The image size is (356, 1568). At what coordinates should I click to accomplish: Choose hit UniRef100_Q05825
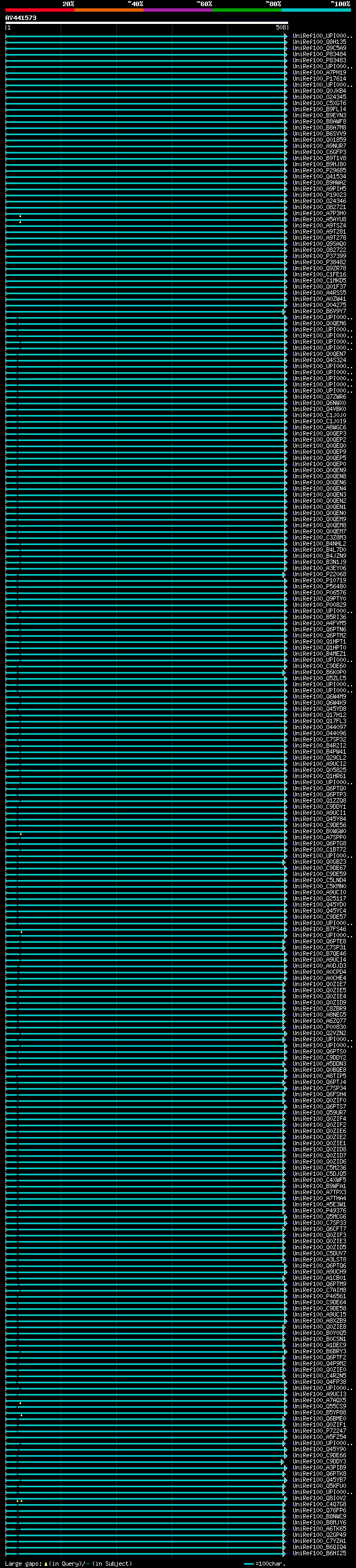point(319,770)
